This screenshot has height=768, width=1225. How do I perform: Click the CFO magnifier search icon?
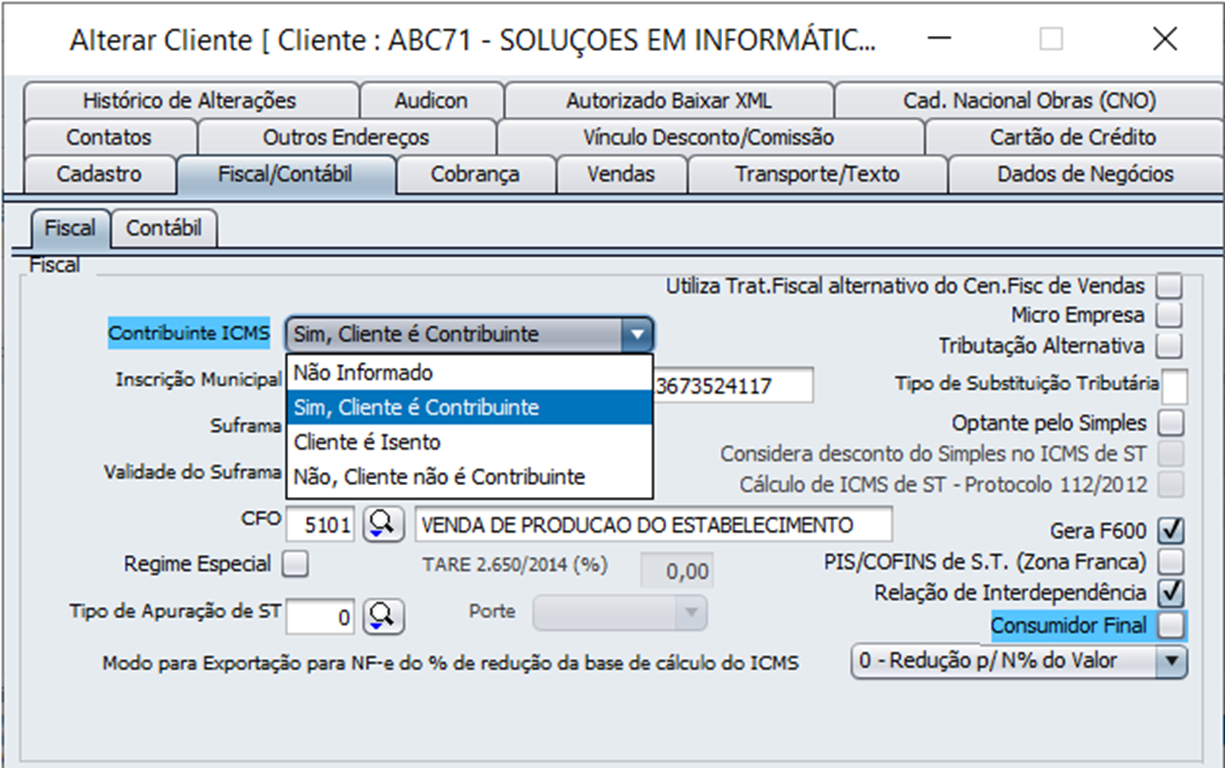coord(382,525)
